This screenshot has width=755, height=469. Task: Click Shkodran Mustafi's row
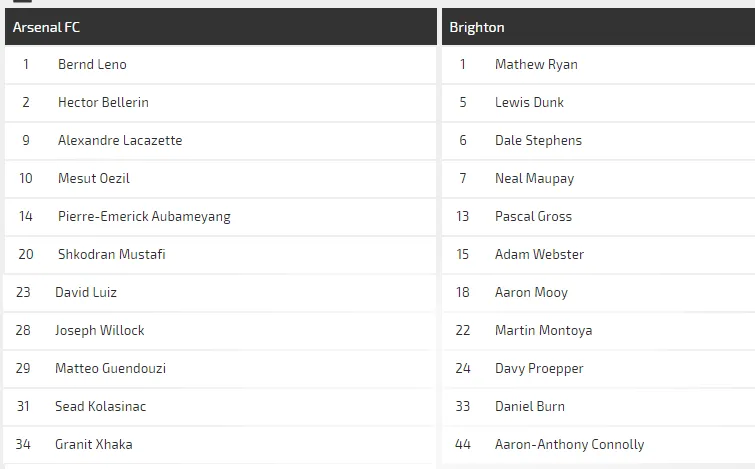pos(112,255)
